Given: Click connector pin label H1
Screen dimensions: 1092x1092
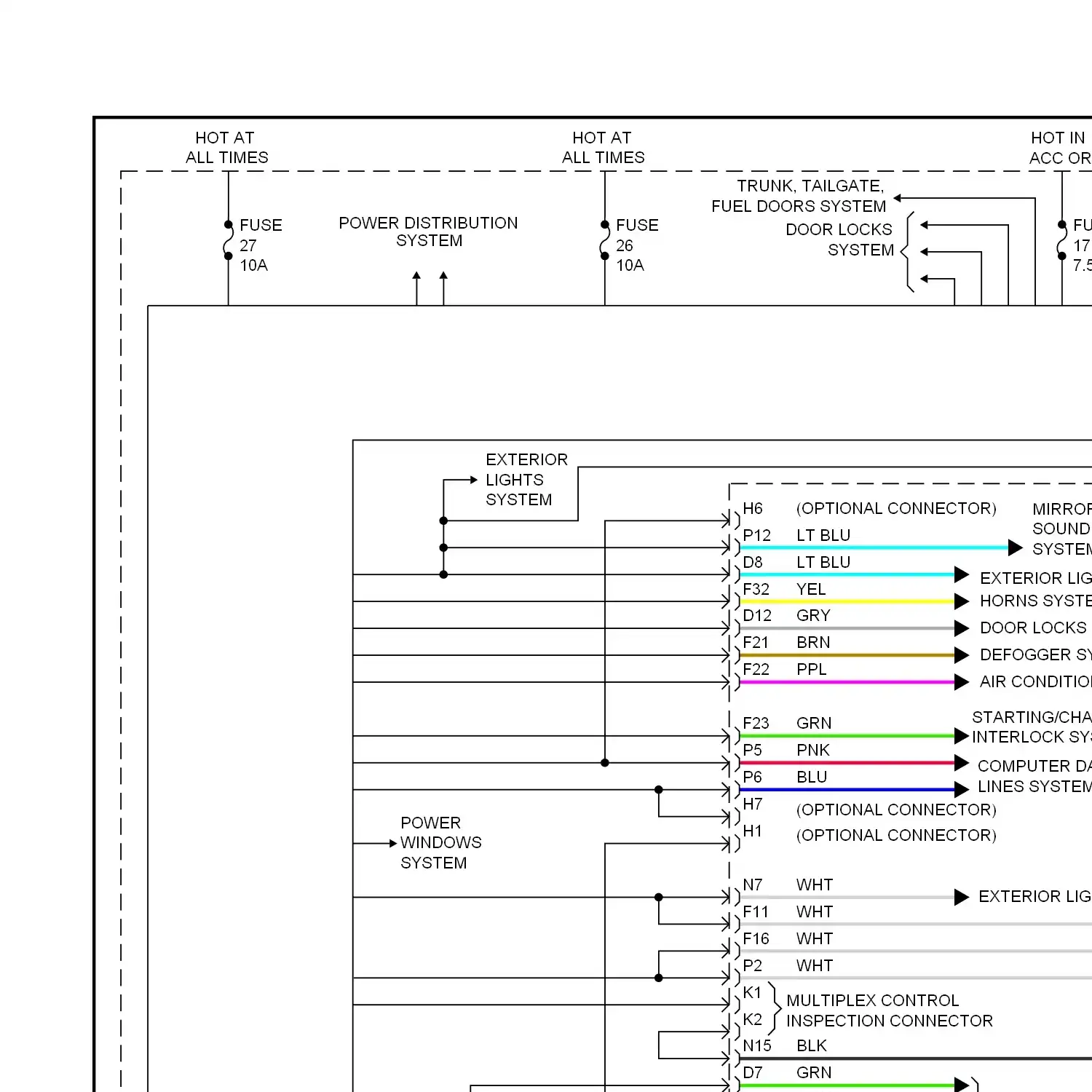Looking at the screenshot, I should [752, 831].
